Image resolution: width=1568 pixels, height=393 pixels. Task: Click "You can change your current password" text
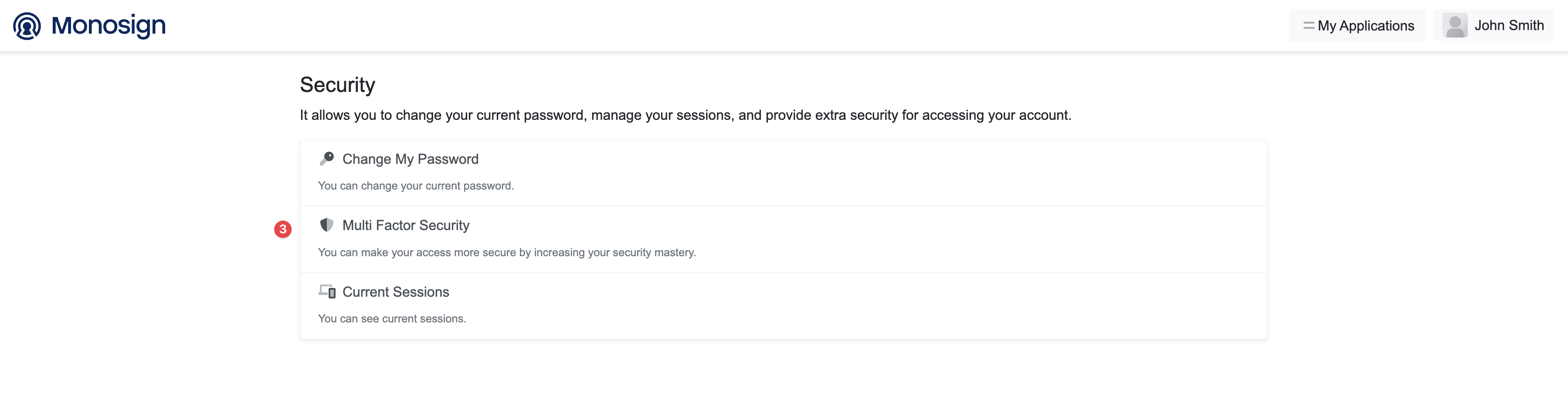tap(416, 186)
